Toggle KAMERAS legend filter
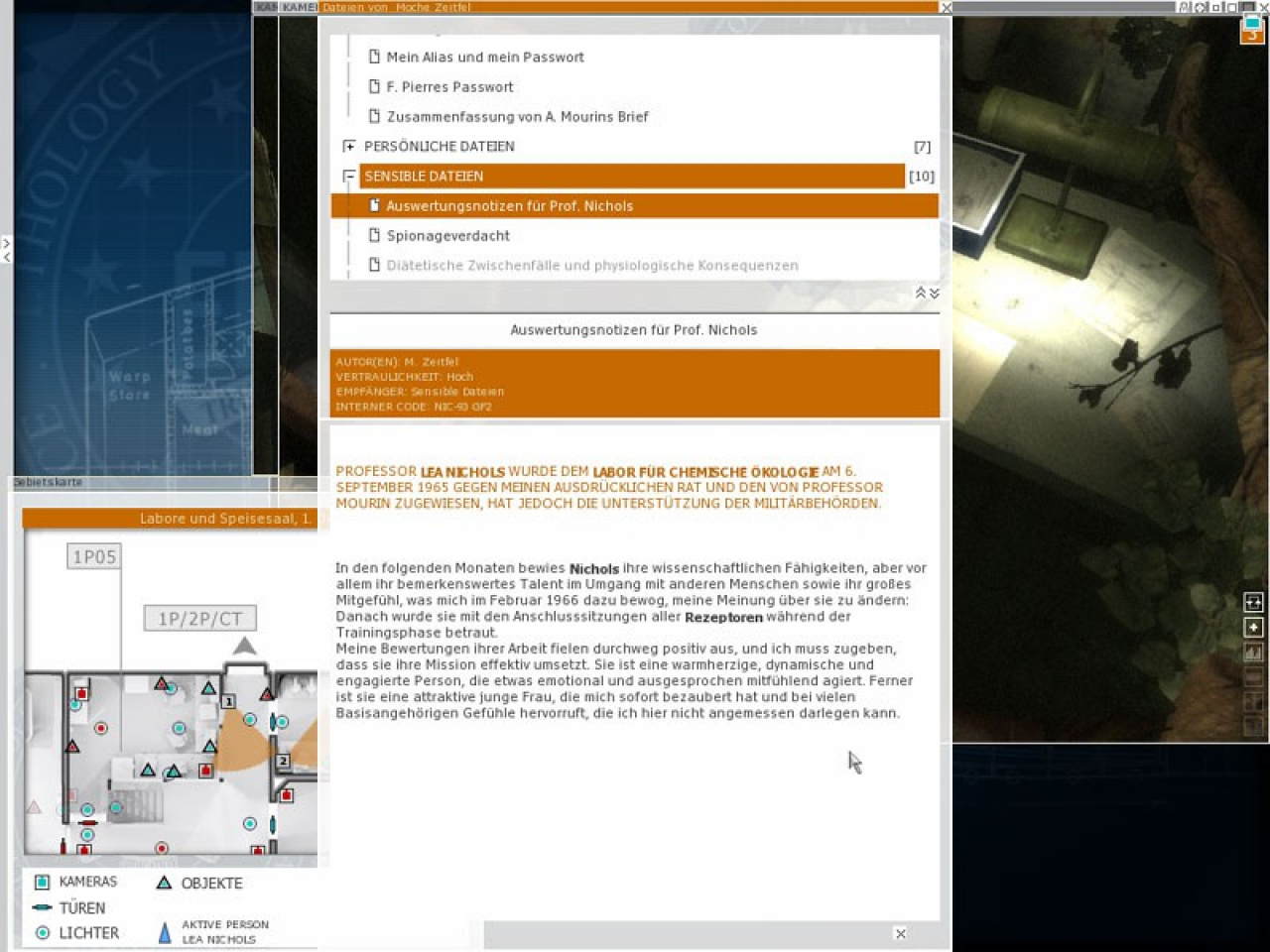The image size is (1270, 952). 76,882
